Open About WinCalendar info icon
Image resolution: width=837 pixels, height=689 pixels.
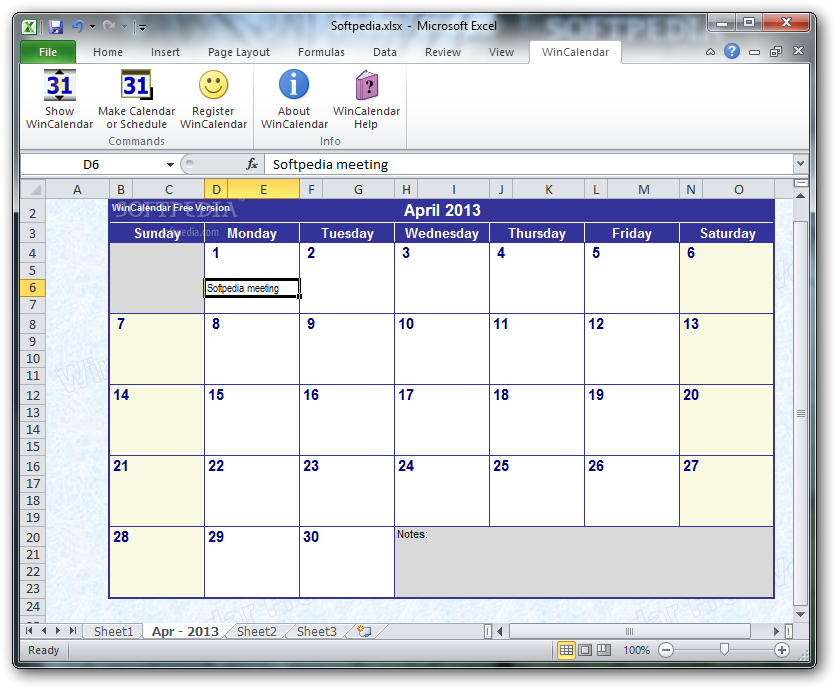point(294,84)
